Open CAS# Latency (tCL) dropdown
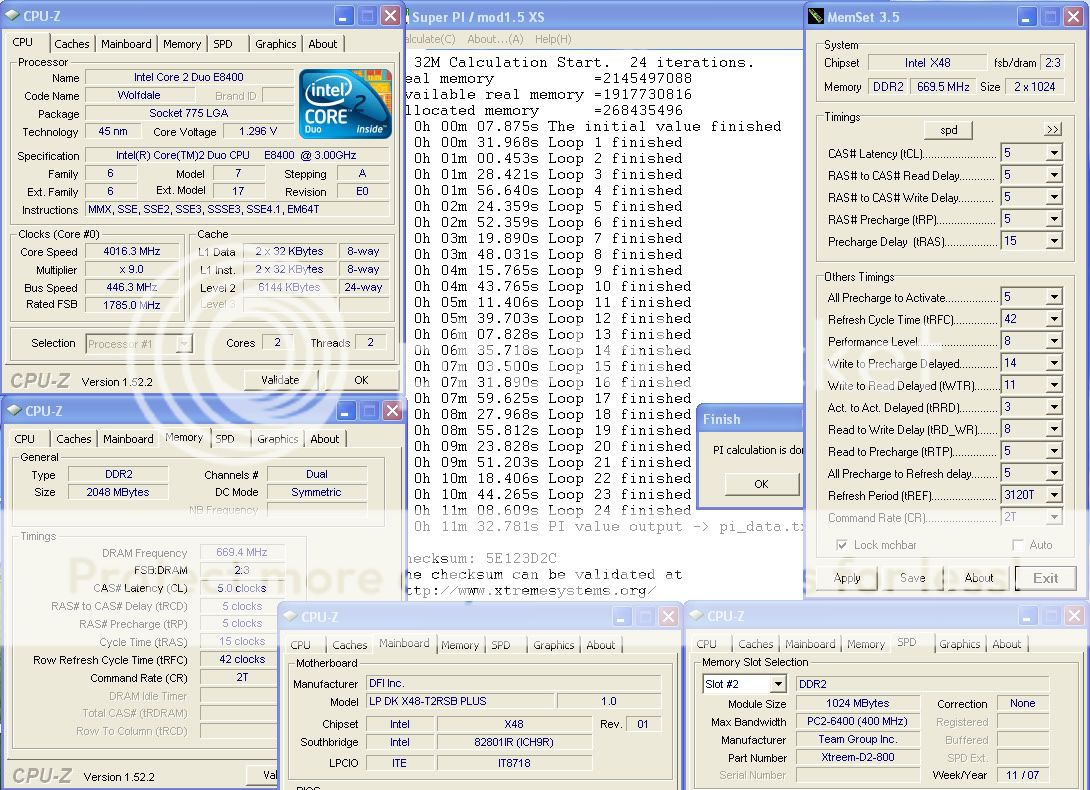The height and width of the screenshot is (790, 1090). pos(1054,153)
